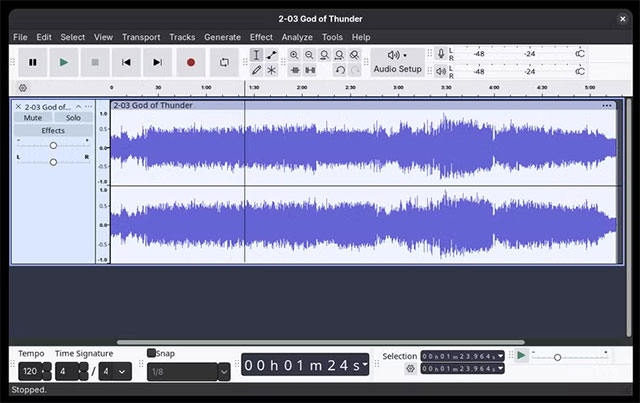Click the horizontal scrollbar
Viewport: 640px width, 403px height.
tap(321, 342)
